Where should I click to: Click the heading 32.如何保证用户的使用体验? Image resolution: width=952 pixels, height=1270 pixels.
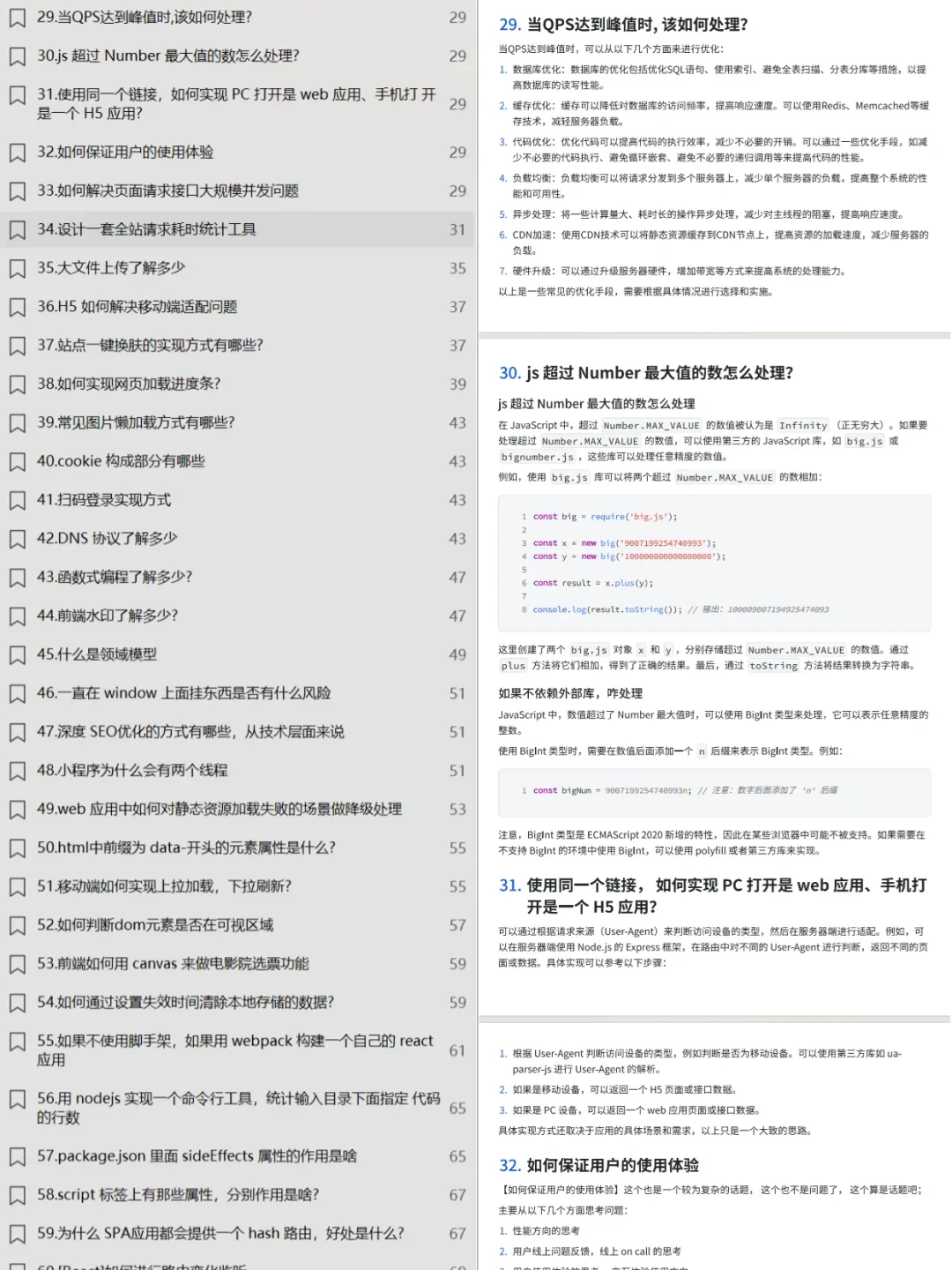coord(602,1164)
